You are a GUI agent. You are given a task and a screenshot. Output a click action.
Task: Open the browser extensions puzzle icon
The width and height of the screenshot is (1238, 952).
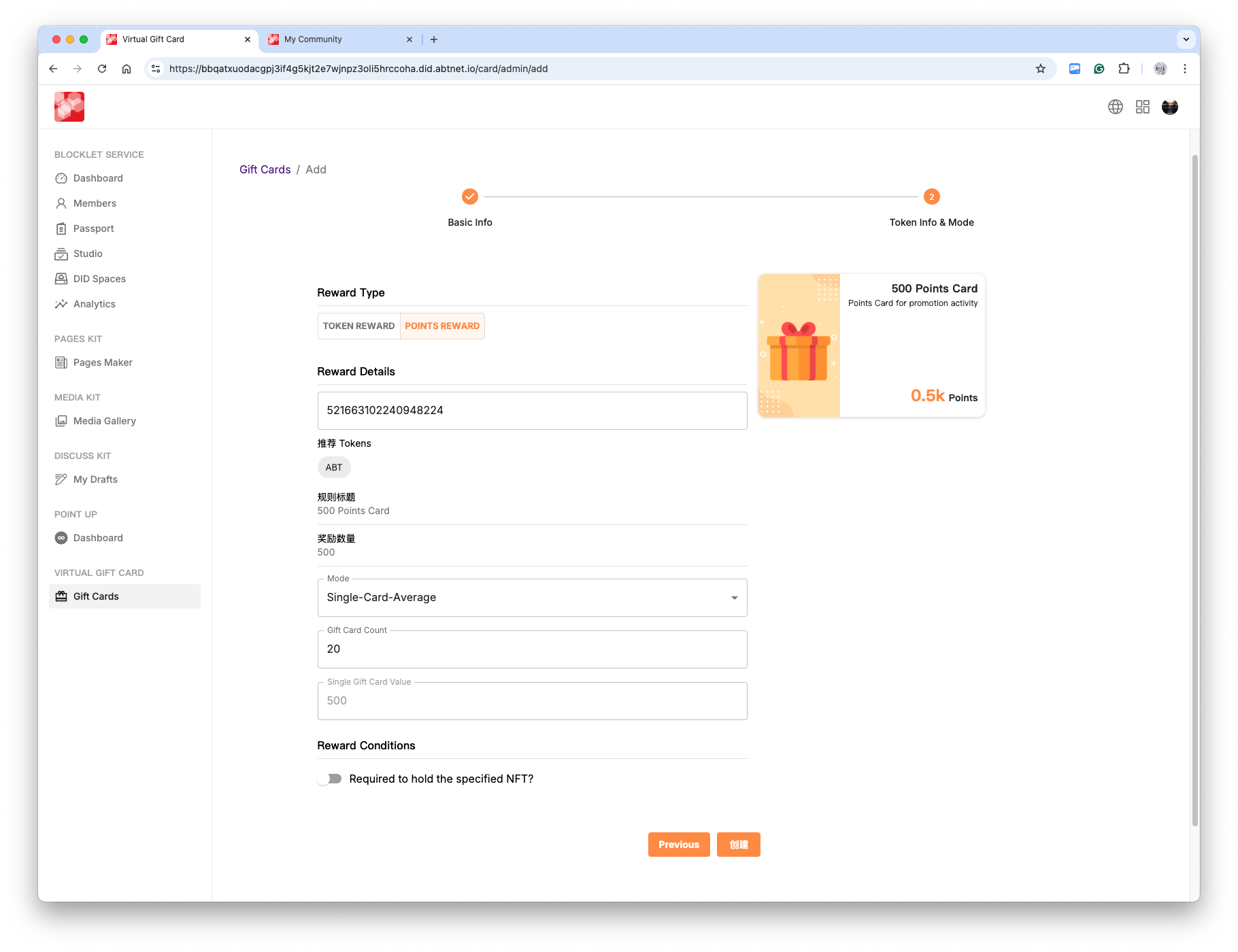click(1124, 69)
